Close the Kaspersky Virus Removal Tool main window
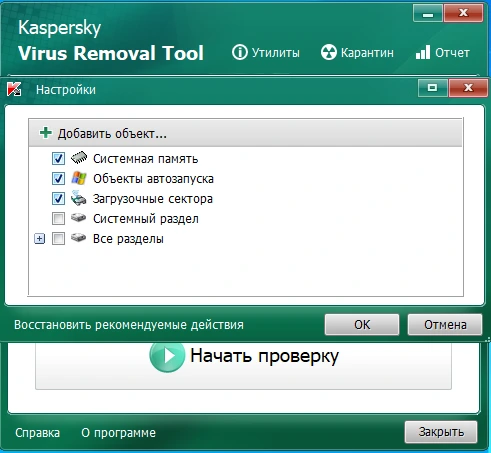This screenshot has width=491, height=453. (x=463, y=13)
